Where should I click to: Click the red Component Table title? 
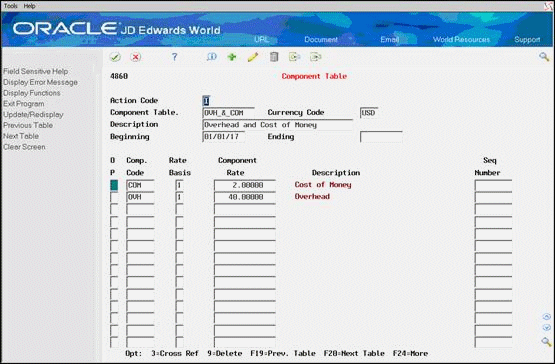click(x=314, y=76)
